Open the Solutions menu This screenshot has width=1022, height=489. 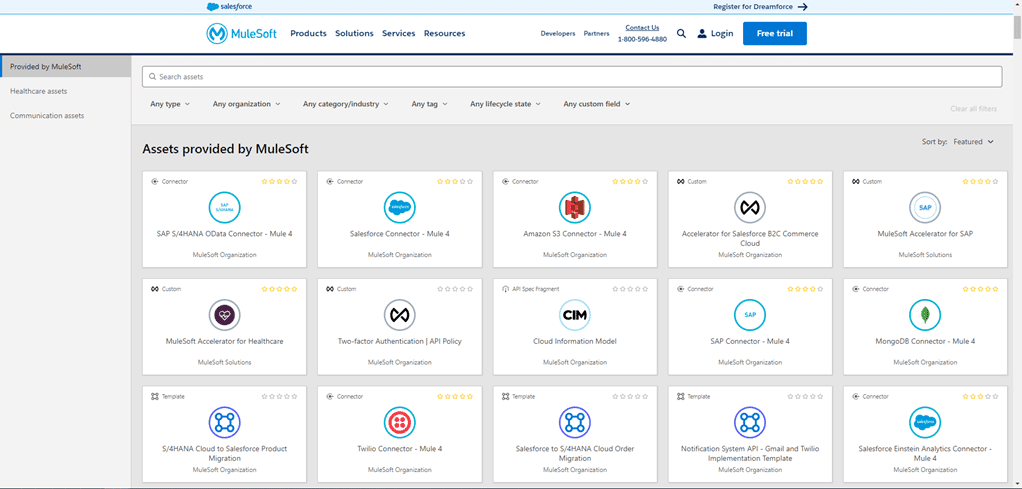(x=355, y=33)
